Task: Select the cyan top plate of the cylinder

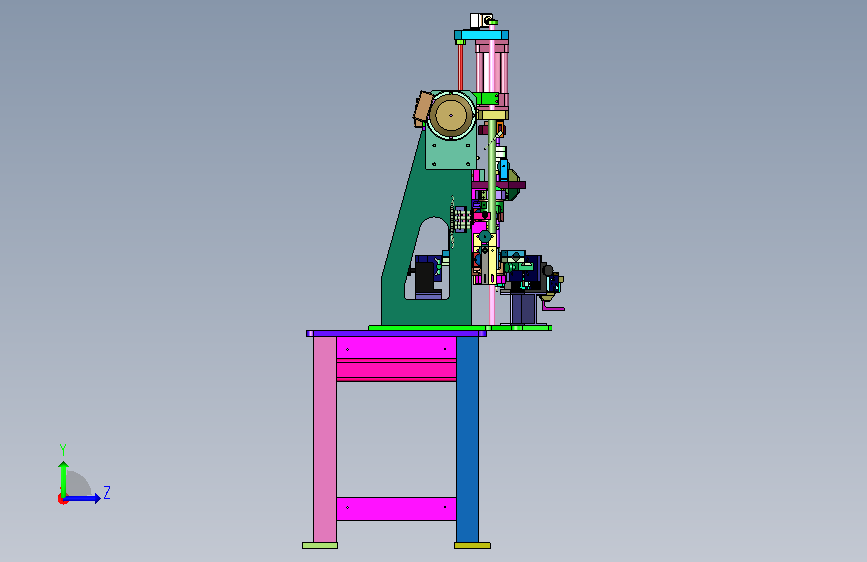Action: [482, 35]
